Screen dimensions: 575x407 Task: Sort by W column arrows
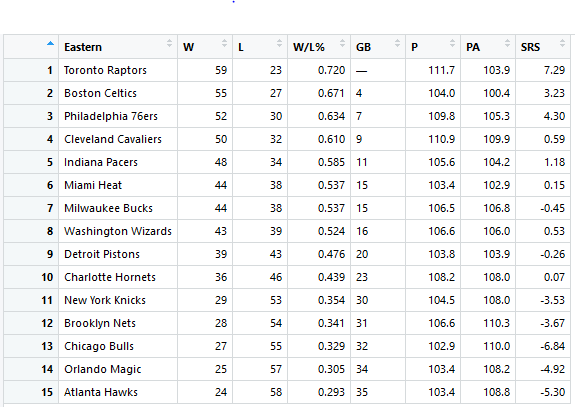click(224, 43)
